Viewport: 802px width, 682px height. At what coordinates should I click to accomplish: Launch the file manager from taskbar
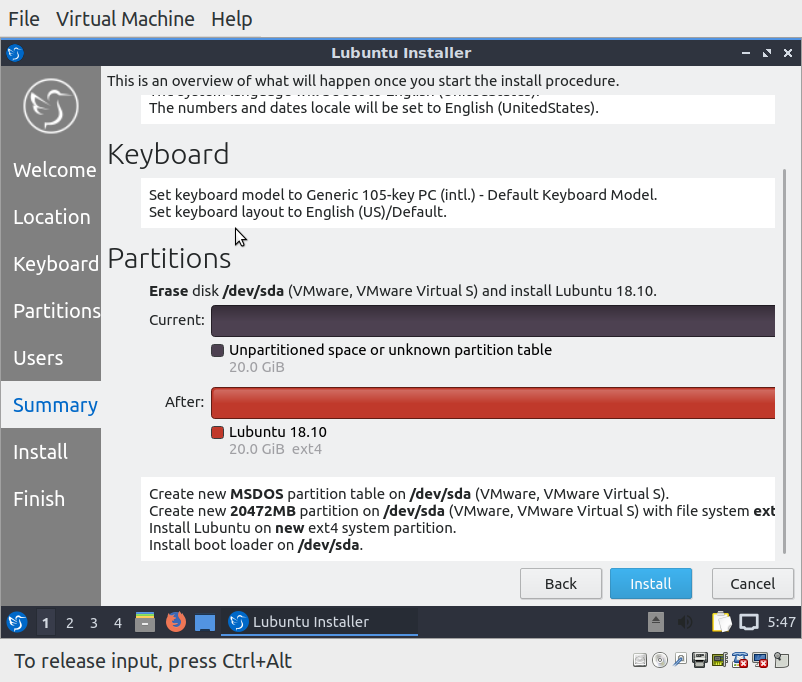145,622
